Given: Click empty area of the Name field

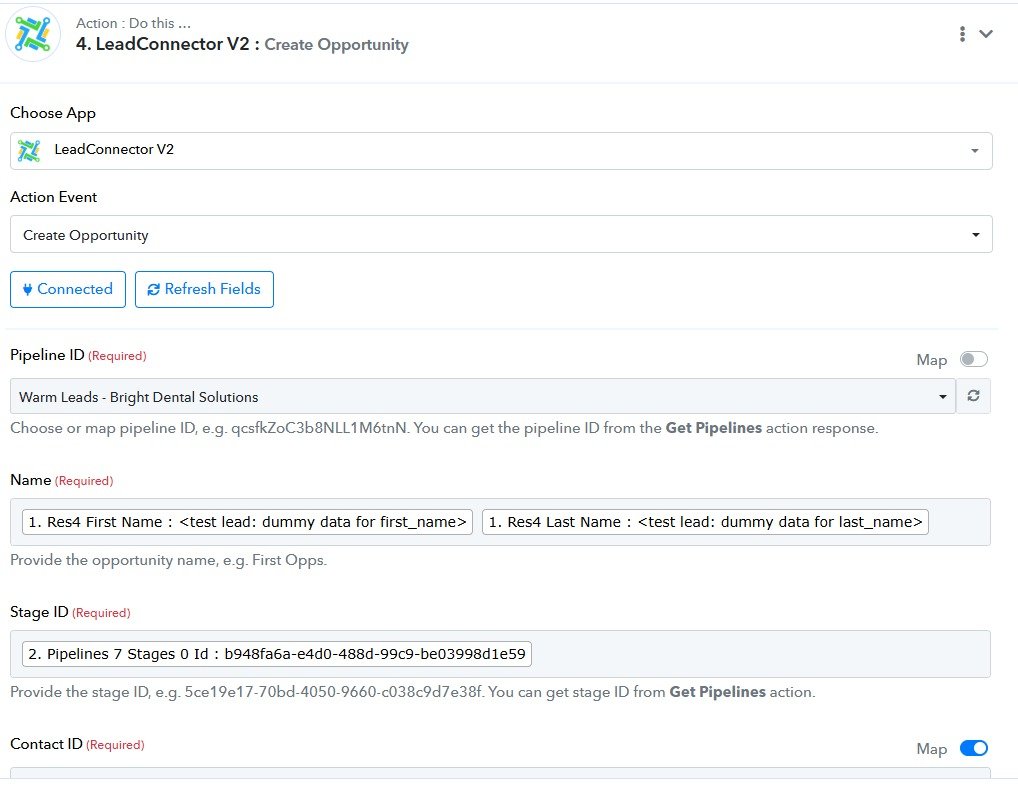Looking at the screenshot, I should pyautogui.click(x=958, y=522).
